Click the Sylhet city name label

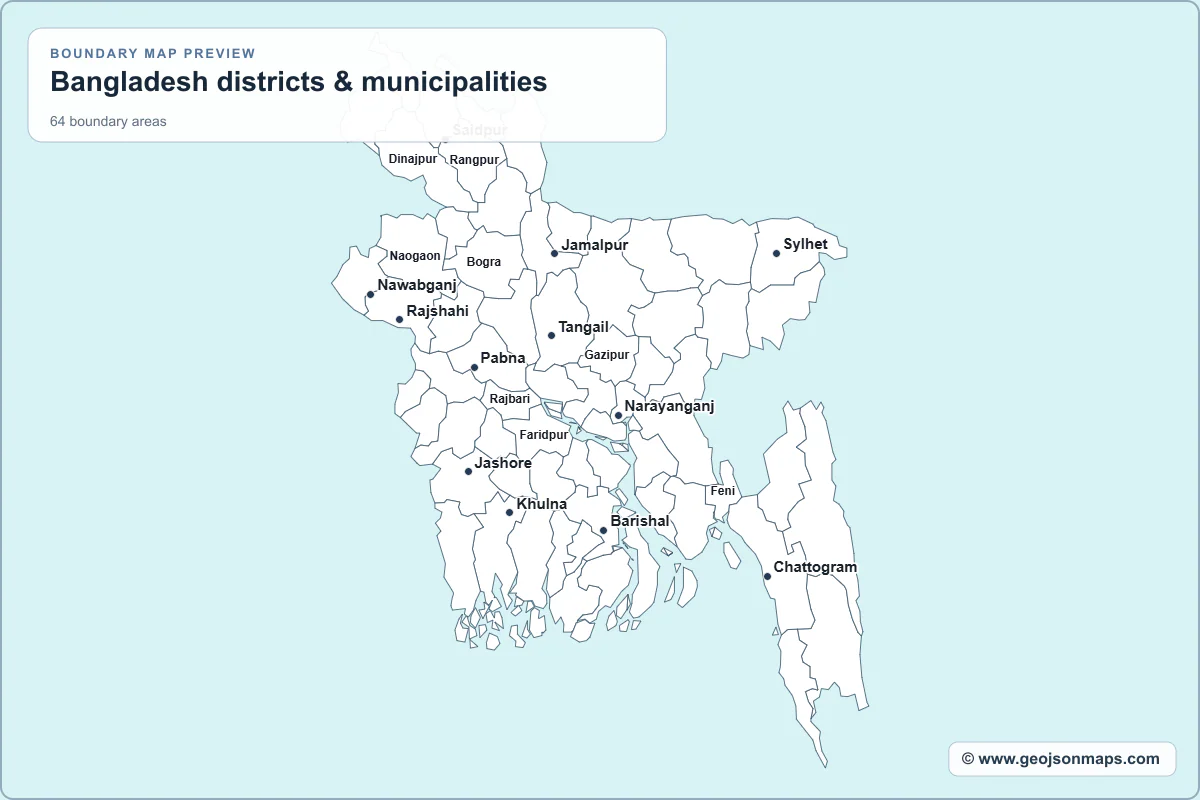805,244
